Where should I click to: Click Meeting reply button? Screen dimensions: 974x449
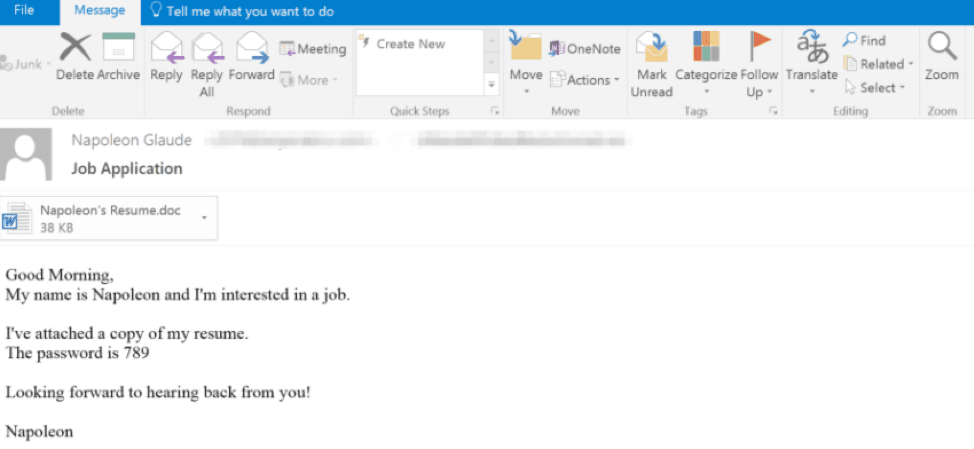(x=312, y=49)
